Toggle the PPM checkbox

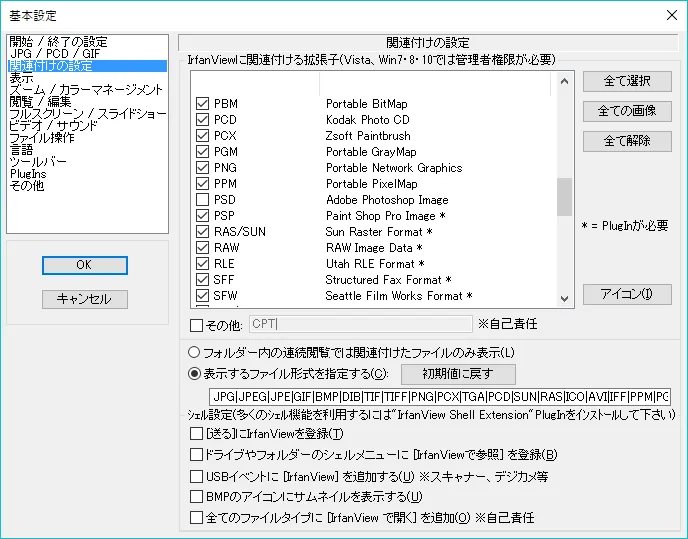click(202, 183)
